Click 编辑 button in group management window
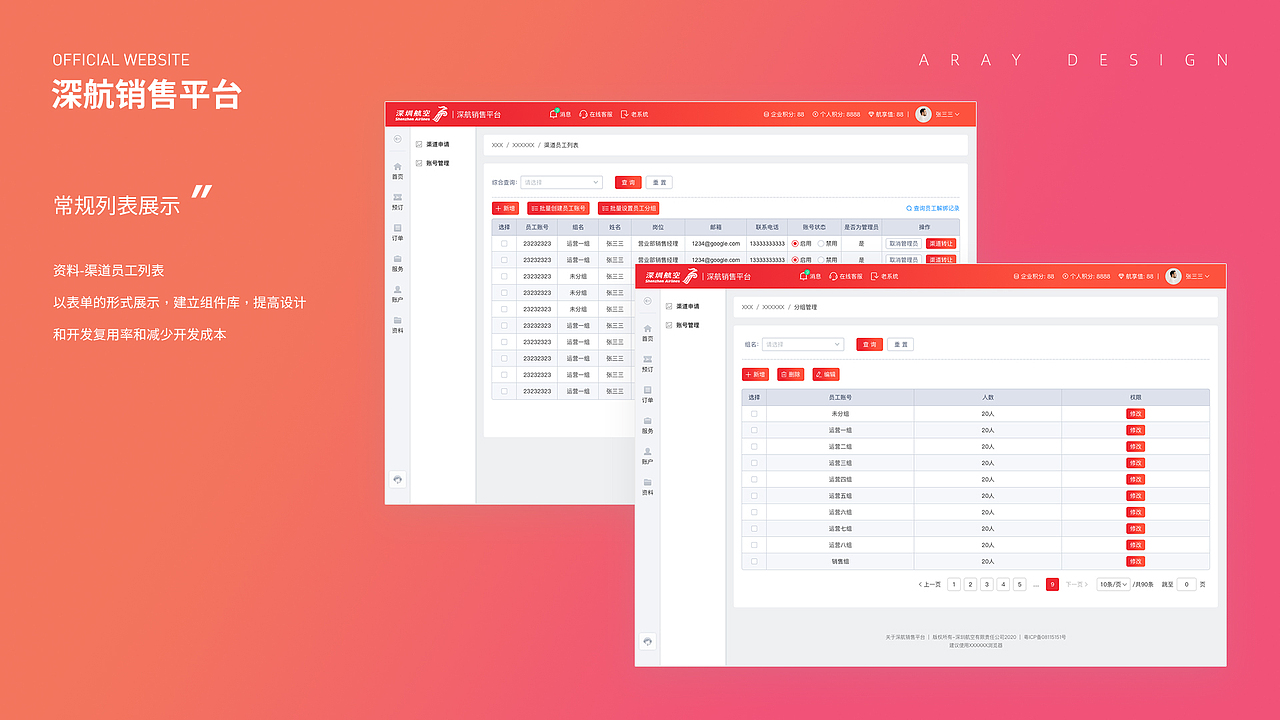 pos(826,374)
